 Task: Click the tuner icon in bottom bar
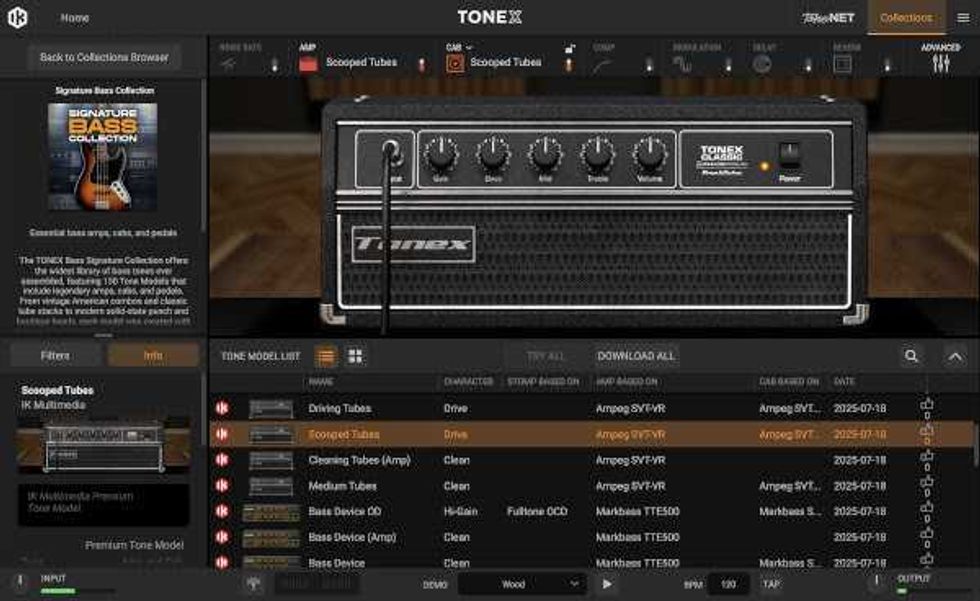(254, 584)
